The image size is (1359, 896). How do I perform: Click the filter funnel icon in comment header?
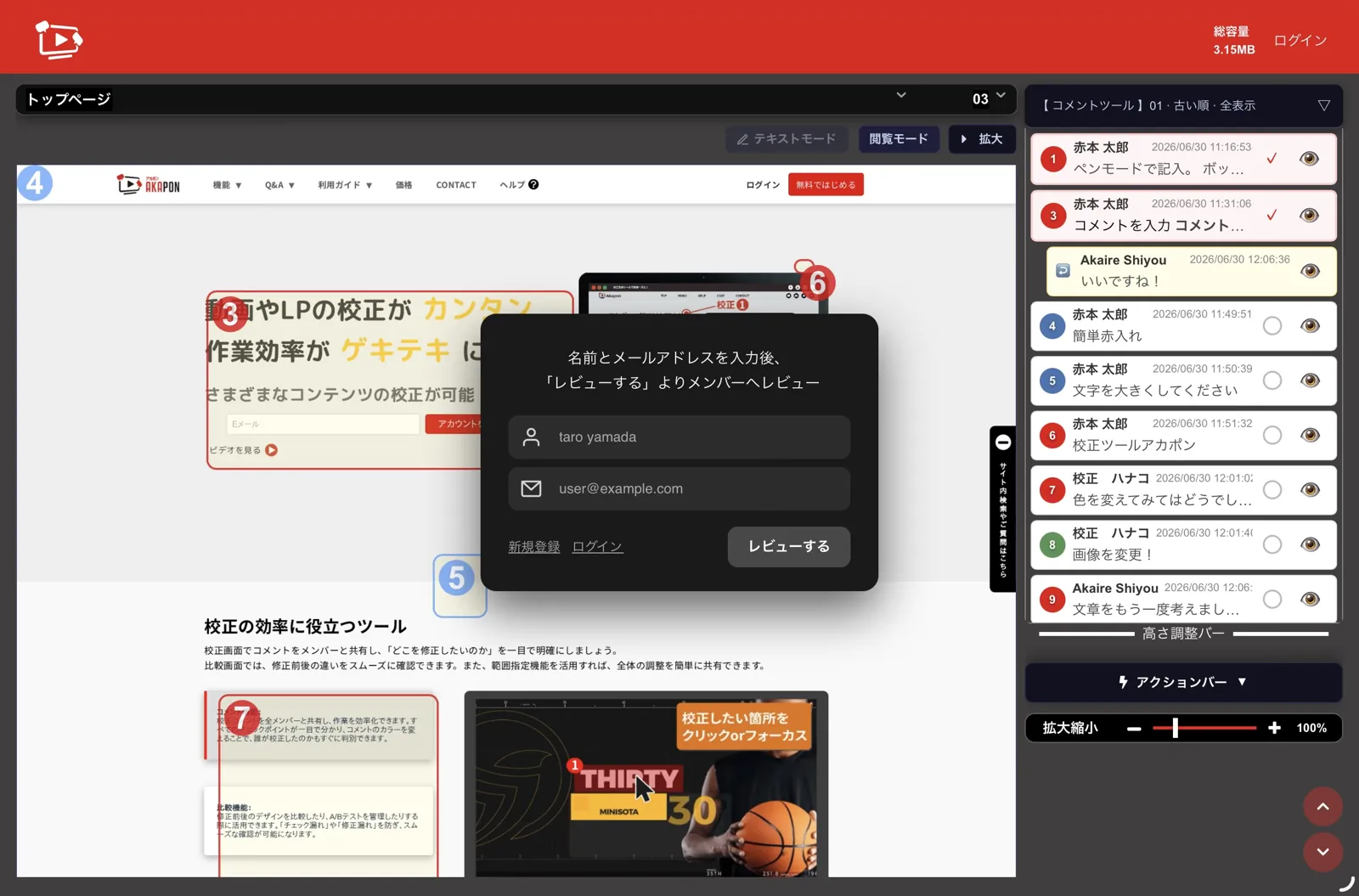point(1323,105)
